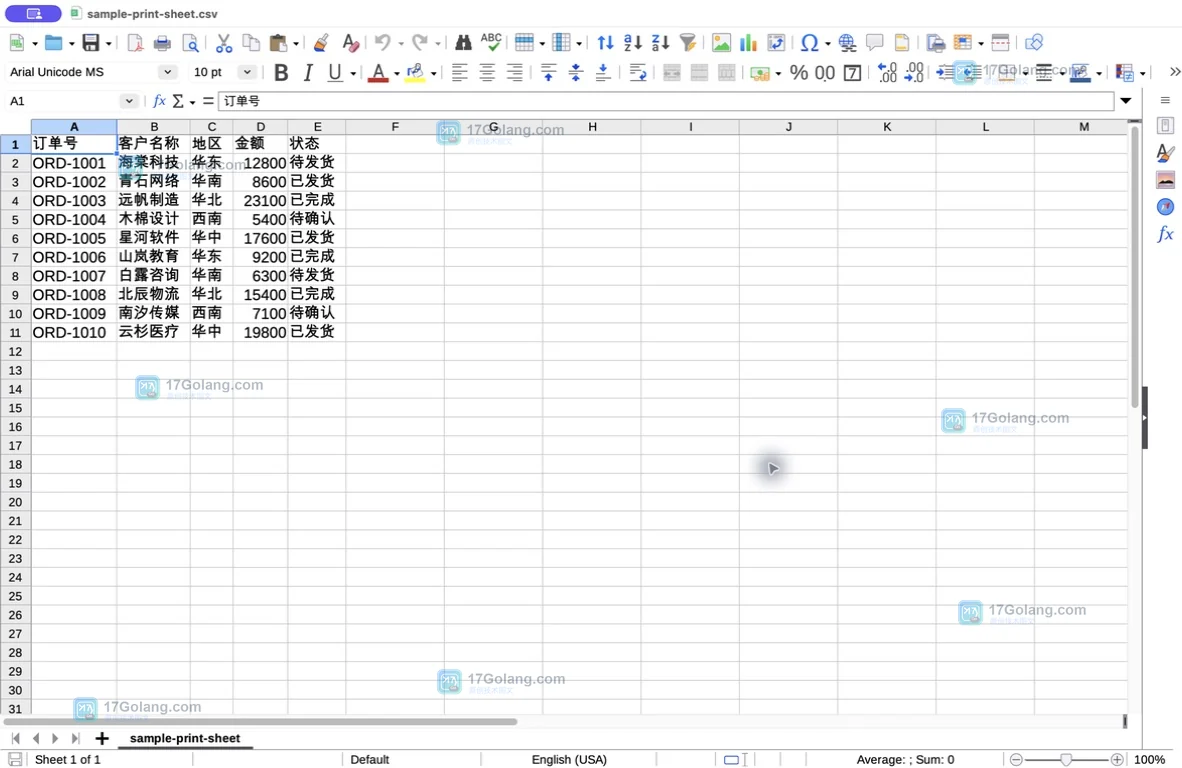
Task: Click the Print icon
Action: coord(162,43)
